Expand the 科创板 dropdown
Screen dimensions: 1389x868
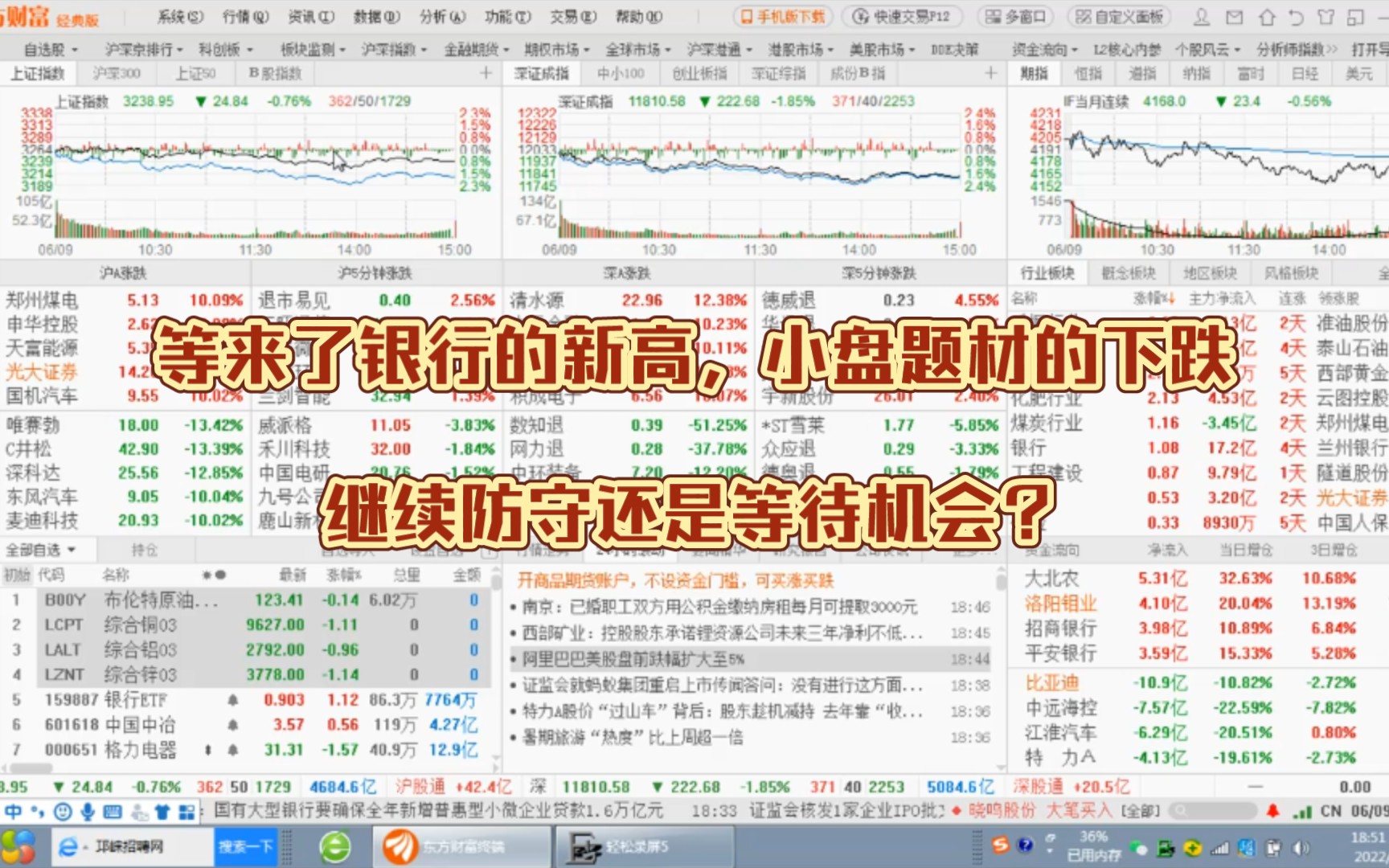(x=226, y=50)
